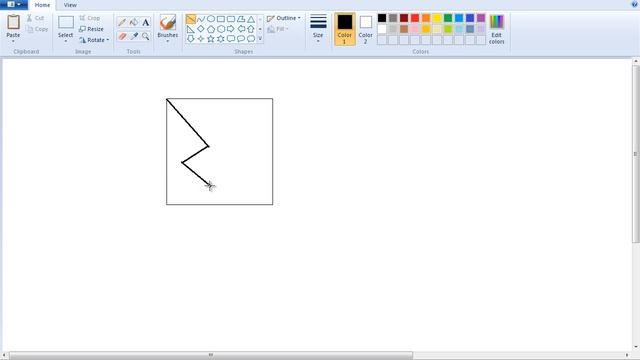Click the rectangular Select tool button
The height and width of the screenshot is (360, 640).
click(x=66, y=27)
